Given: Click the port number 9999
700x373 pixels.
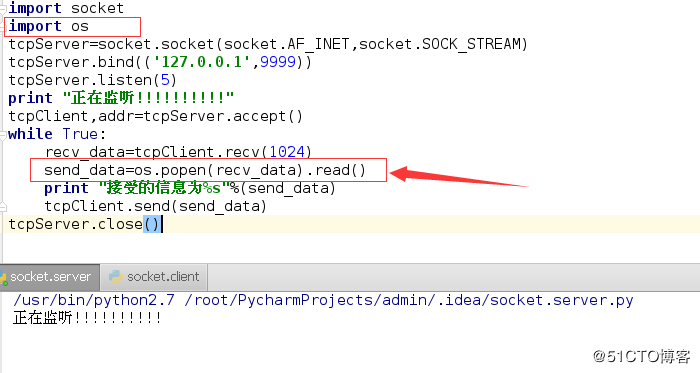Looking at the screenshot, I should pyautogui.click(x=278, y=62).
